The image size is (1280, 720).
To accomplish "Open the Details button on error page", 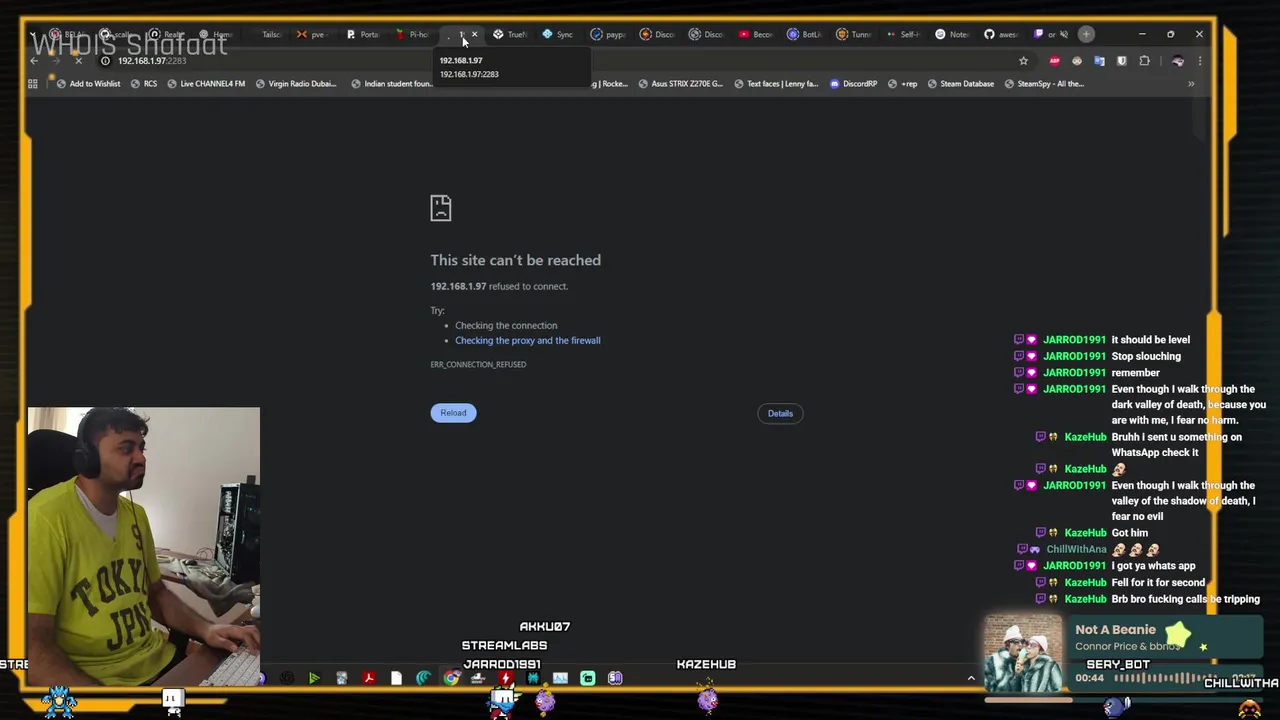I will click(x=780, y=413).
